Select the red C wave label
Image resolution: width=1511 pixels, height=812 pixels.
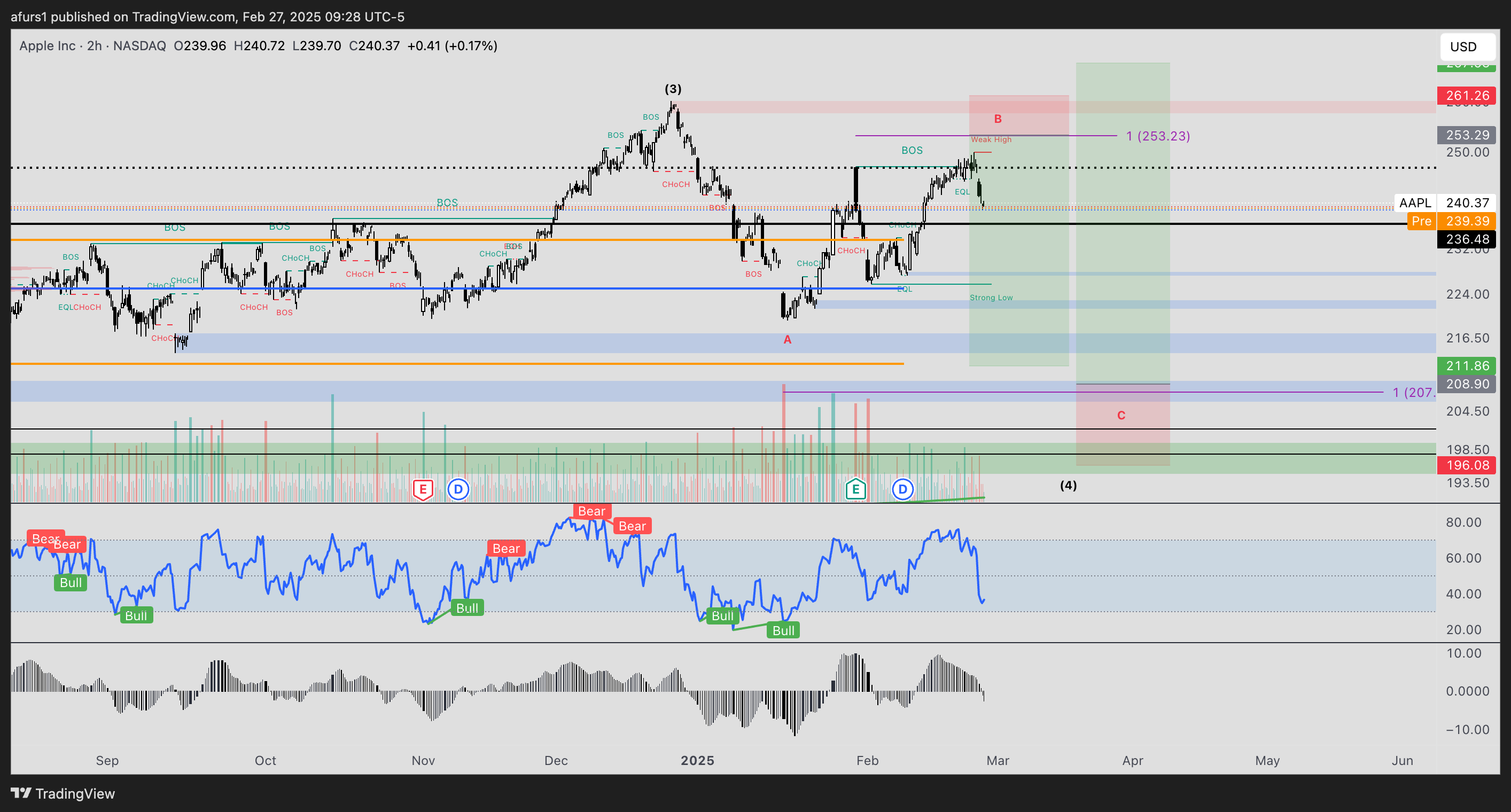point(1121,416)
